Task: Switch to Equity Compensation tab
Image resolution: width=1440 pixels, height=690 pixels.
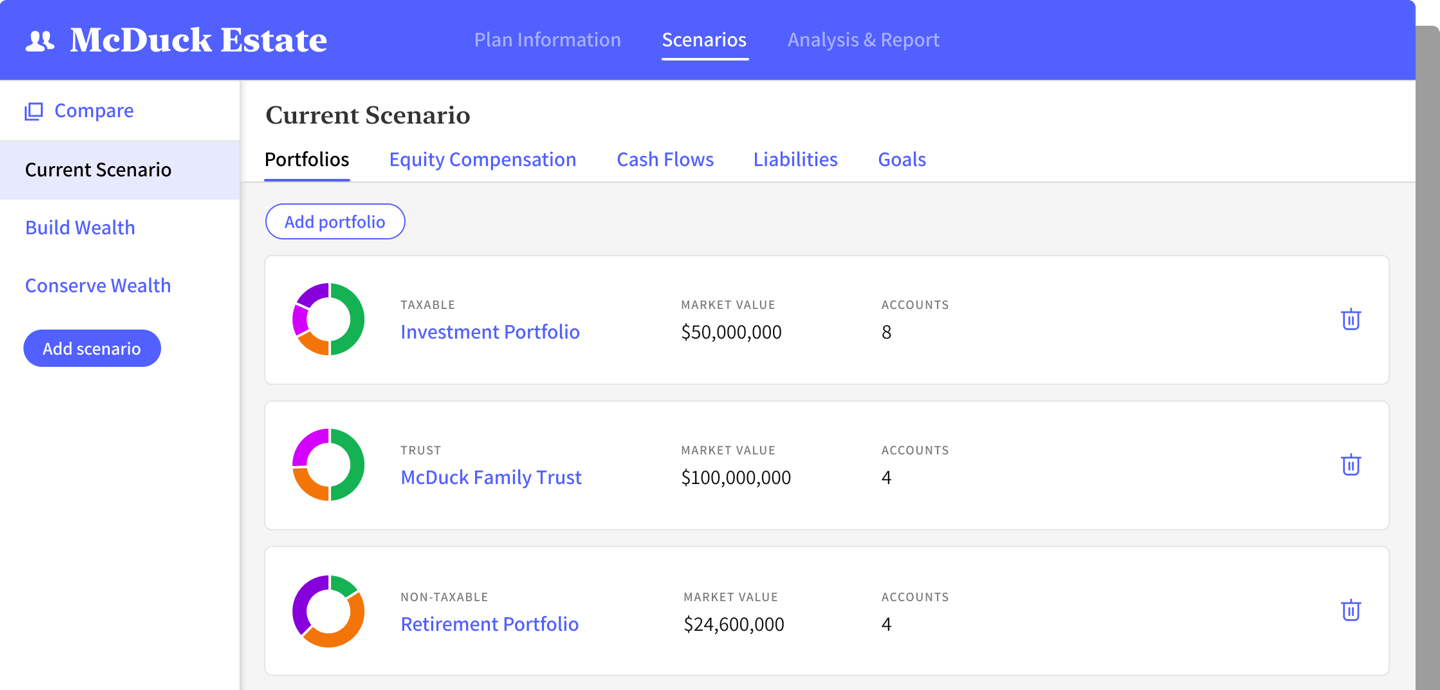Action: (x=482, y=159)
